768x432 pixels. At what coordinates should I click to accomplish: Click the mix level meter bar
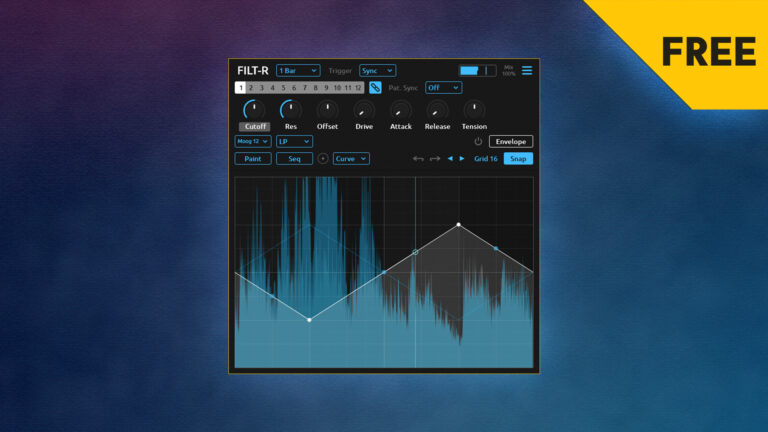(477, 71)
